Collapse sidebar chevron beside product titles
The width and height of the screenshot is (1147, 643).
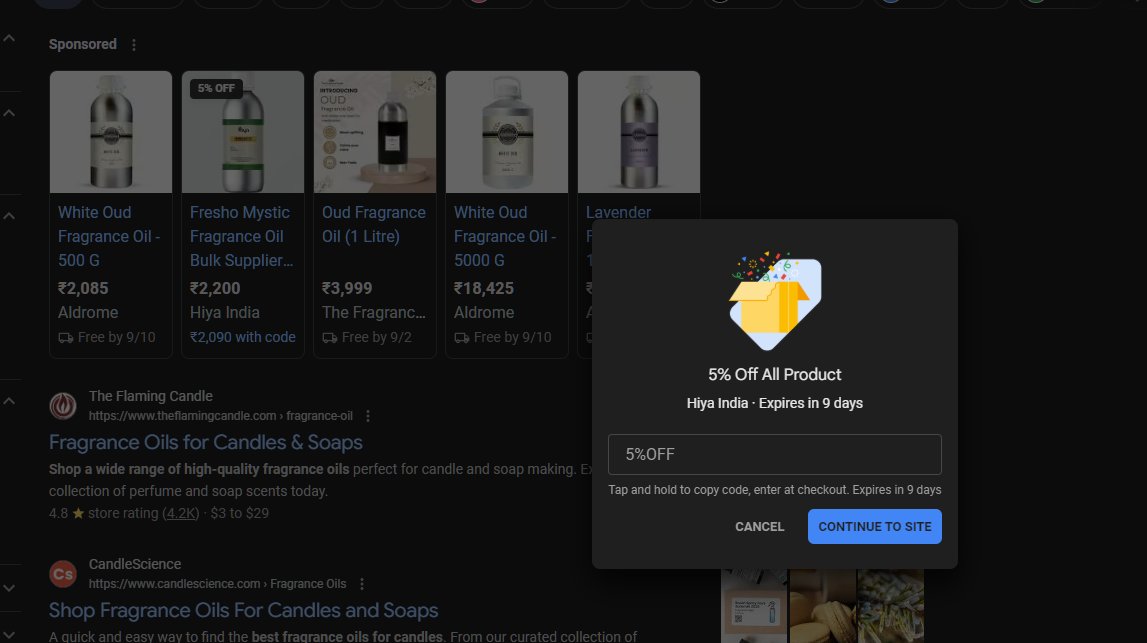[9, 216]
